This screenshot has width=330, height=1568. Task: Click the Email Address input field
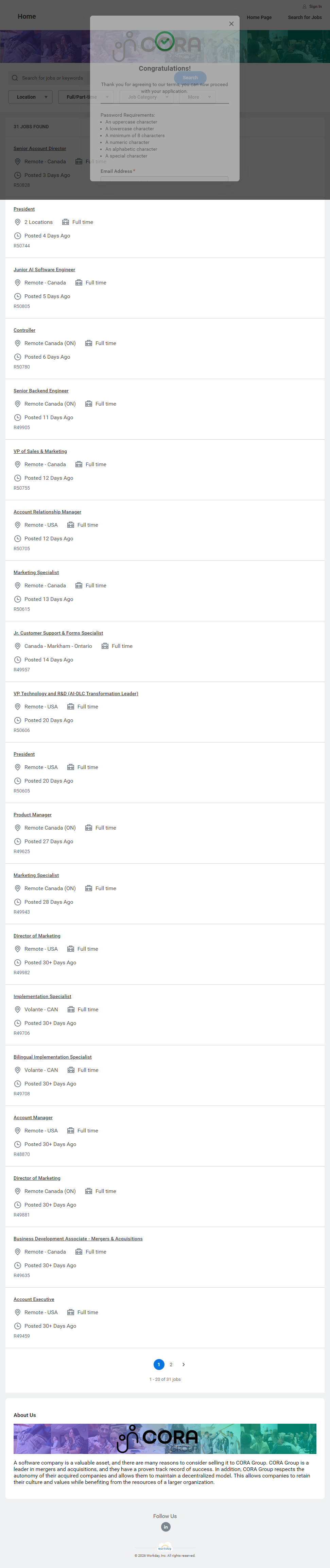pyautogui.click(x=164, y=178)
